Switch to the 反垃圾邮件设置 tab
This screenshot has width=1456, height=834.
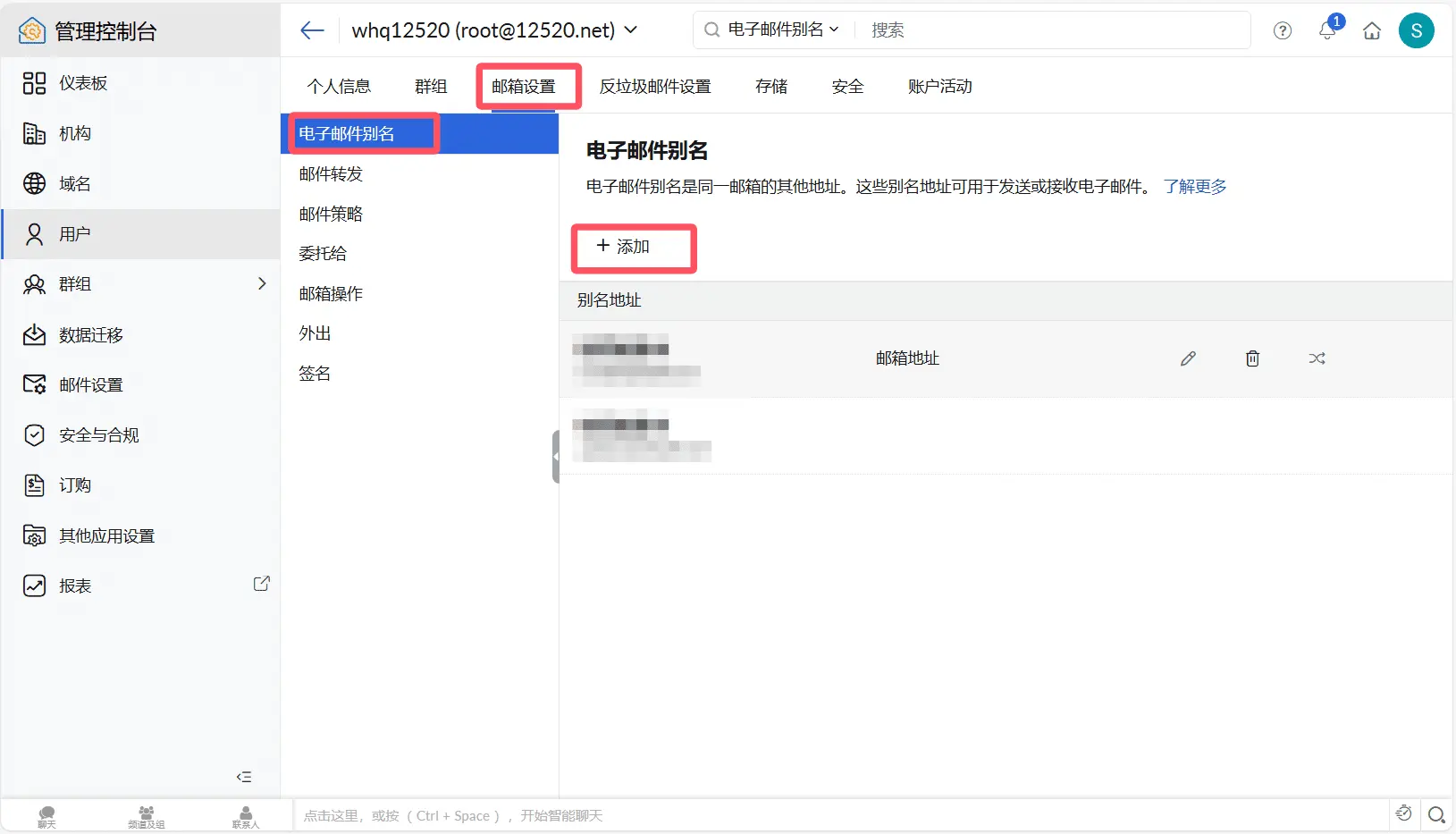click(x=655, y=87)
